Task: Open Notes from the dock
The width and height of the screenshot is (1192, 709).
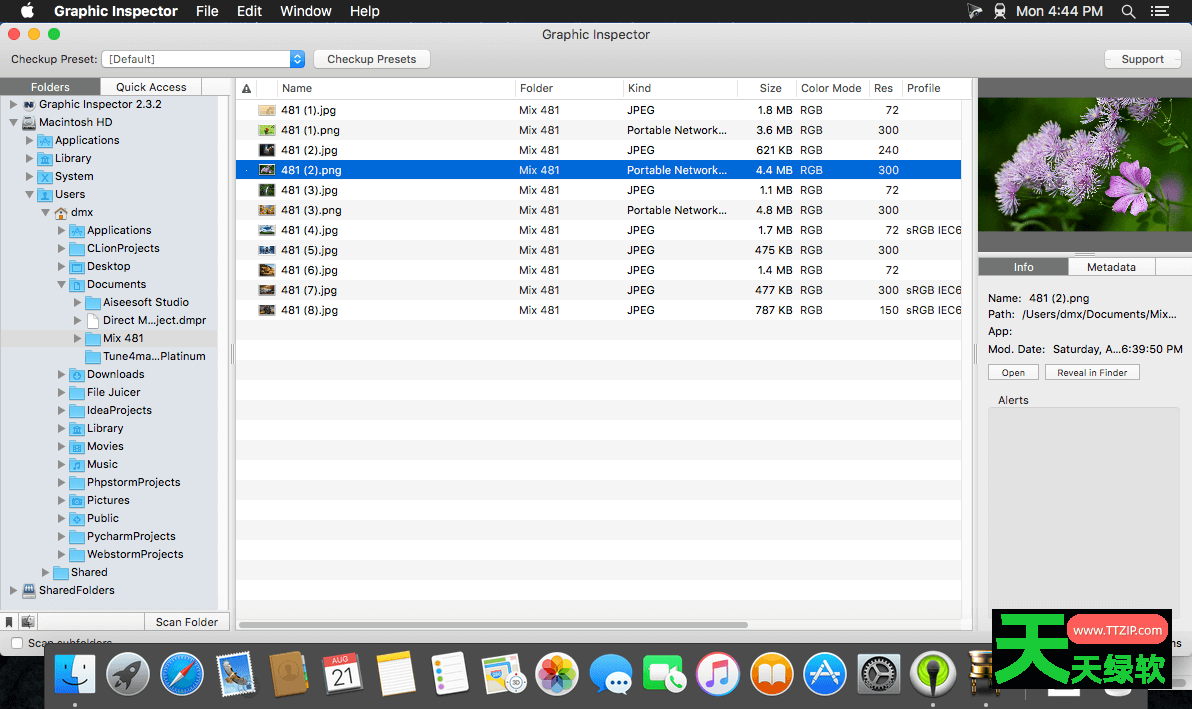Action: coord(396,674)
